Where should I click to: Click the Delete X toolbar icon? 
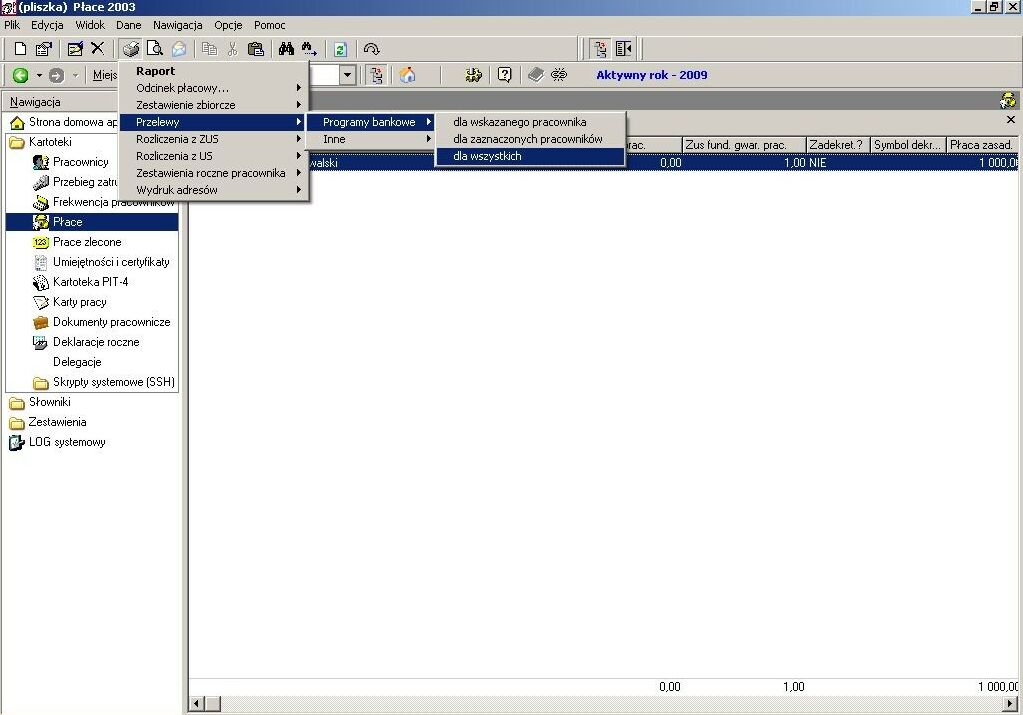point(97,48)
